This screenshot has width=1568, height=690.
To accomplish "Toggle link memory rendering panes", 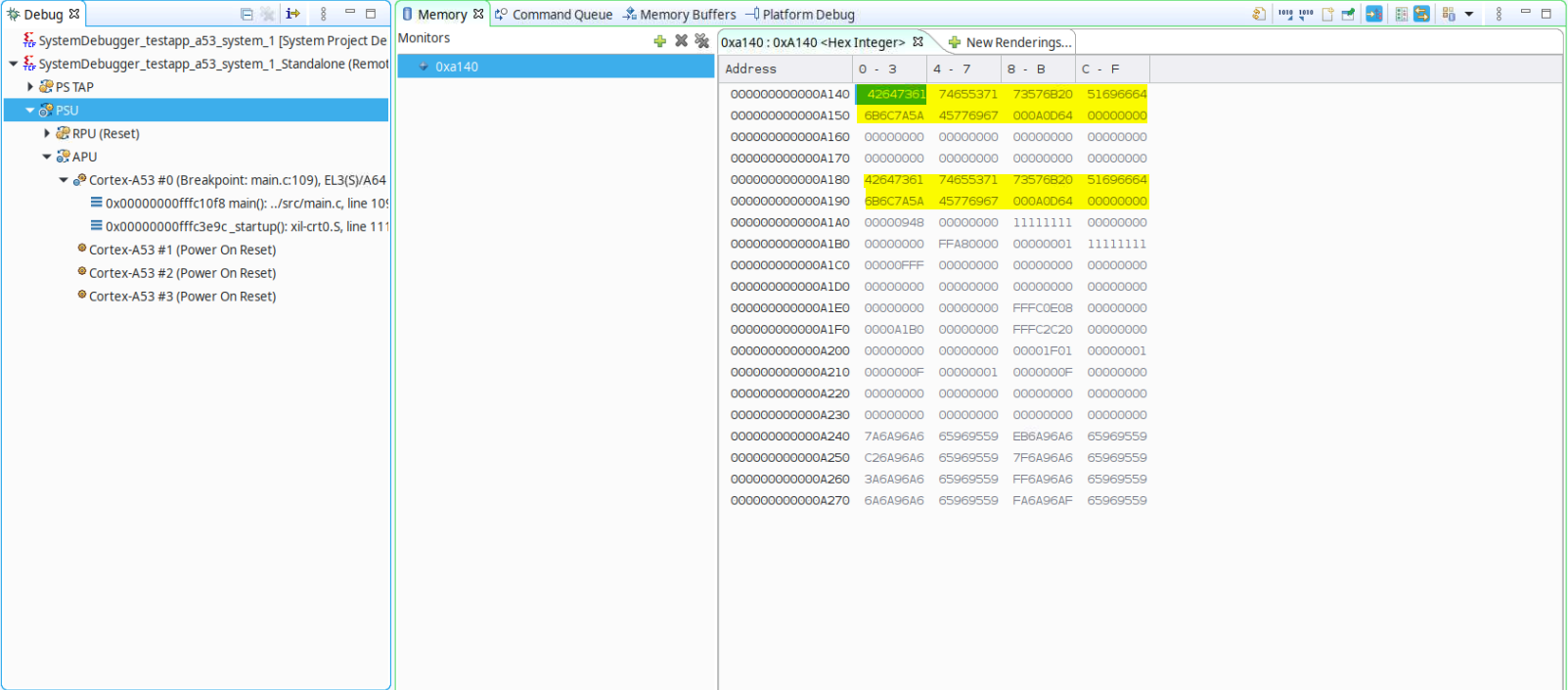I will pos(1421,15).
